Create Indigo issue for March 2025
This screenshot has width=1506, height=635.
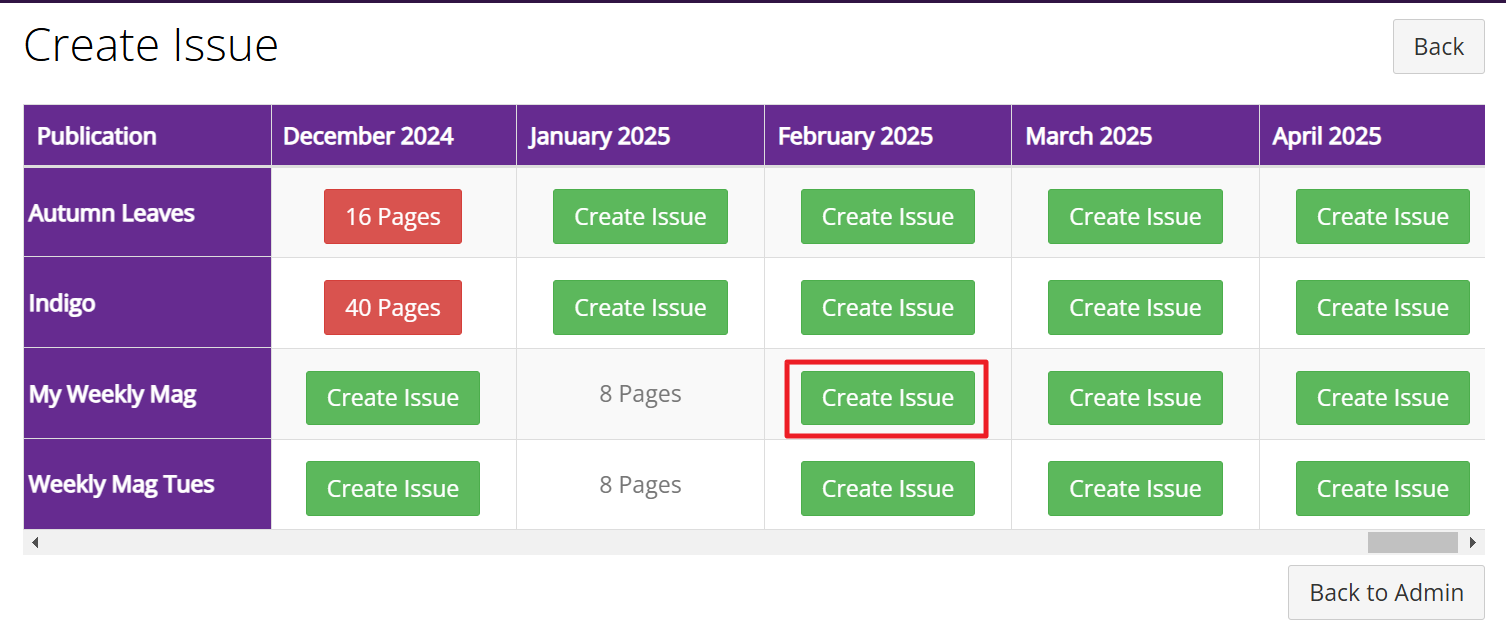(x=1135, y=307)
